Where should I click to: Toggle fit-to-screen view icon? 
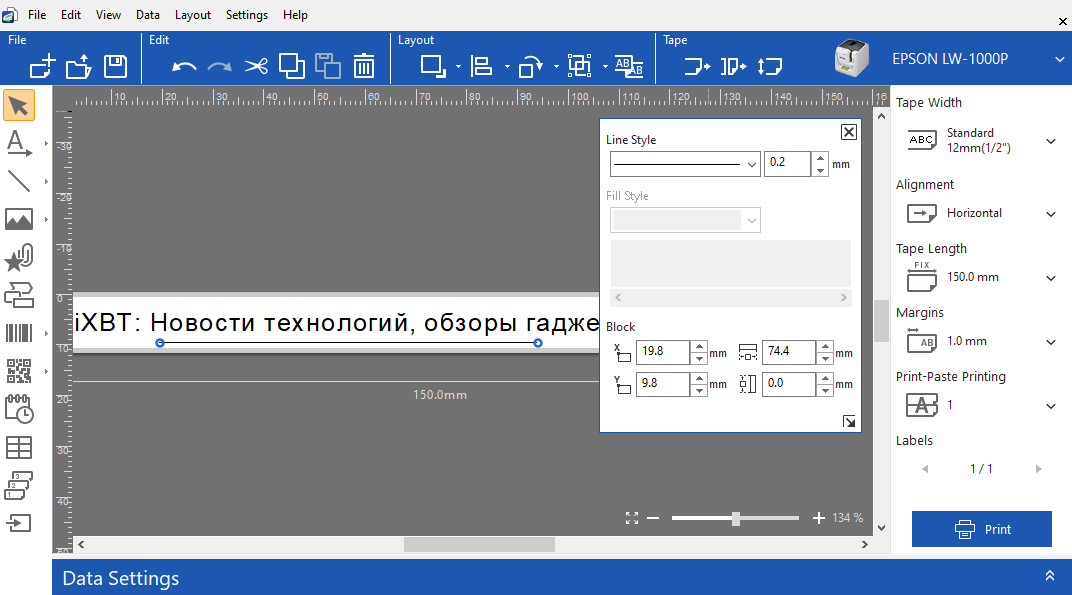[631, 518]
